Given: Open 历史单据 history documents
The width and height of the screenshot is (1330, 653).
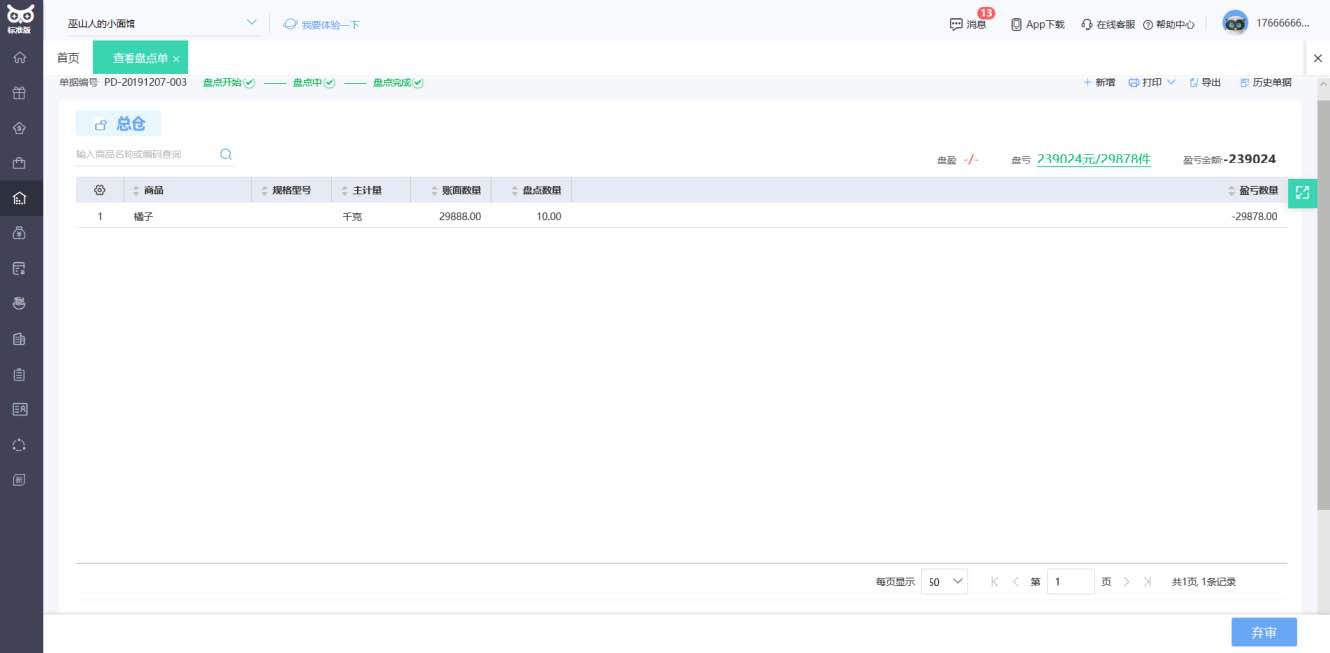Looking at the screenshot, I should pos(1265,82).
